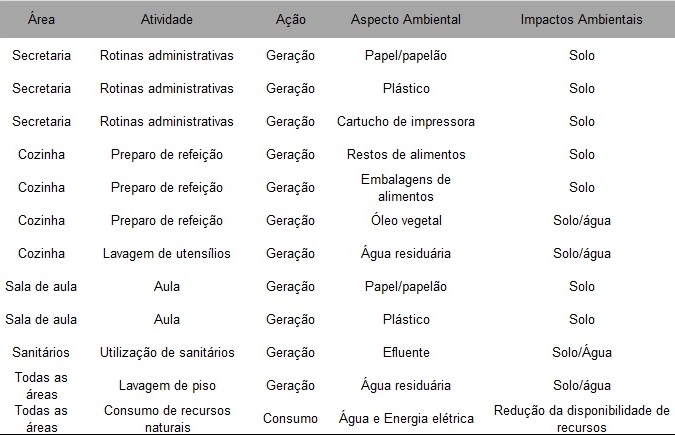The height and width of the screenshot is (436, 675).
Task: Click the Consumo de recursos naturais cell
Action: (167, 419)
